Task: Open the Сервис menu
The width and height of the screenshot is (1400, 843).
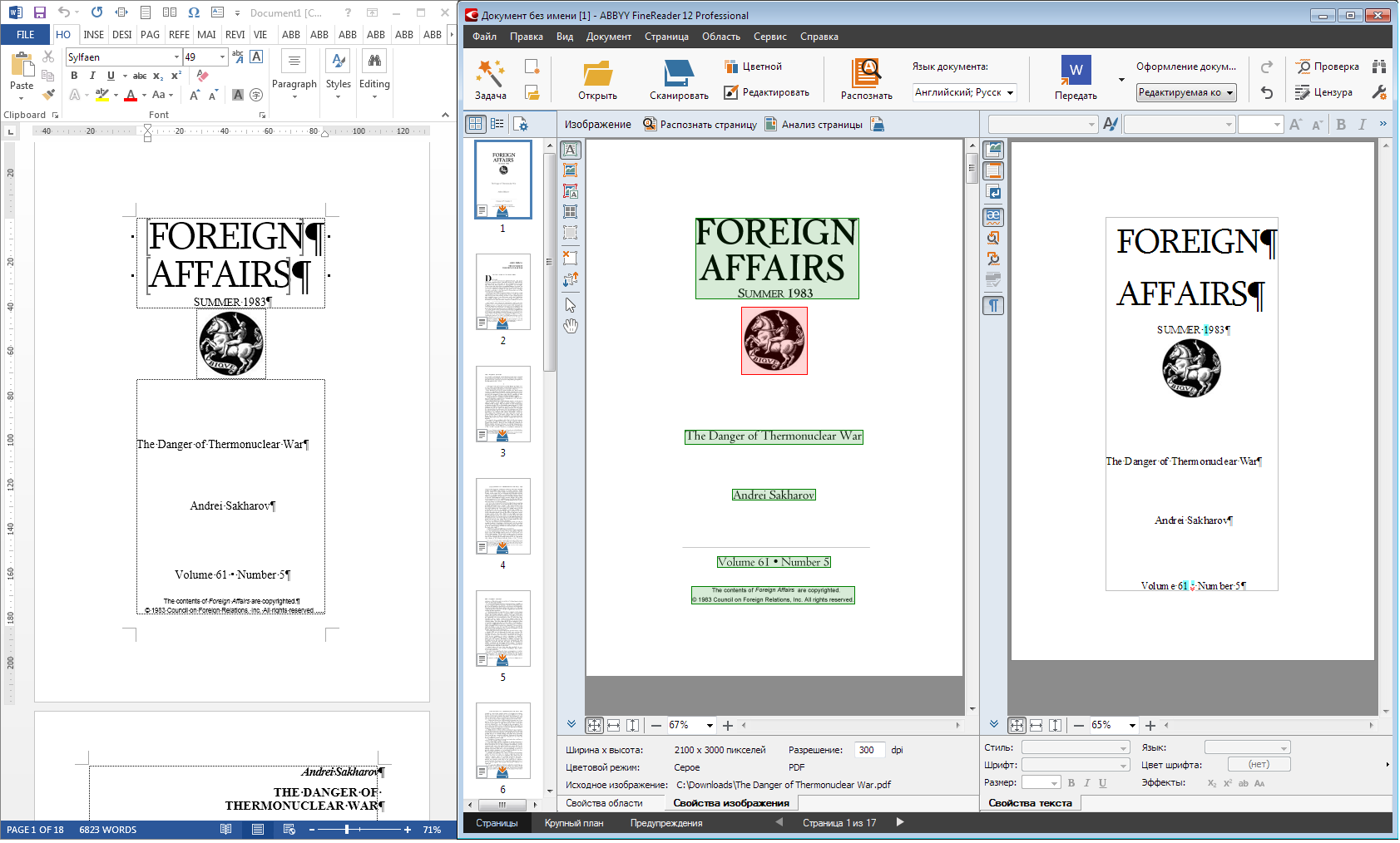Action: pos(769,37)
